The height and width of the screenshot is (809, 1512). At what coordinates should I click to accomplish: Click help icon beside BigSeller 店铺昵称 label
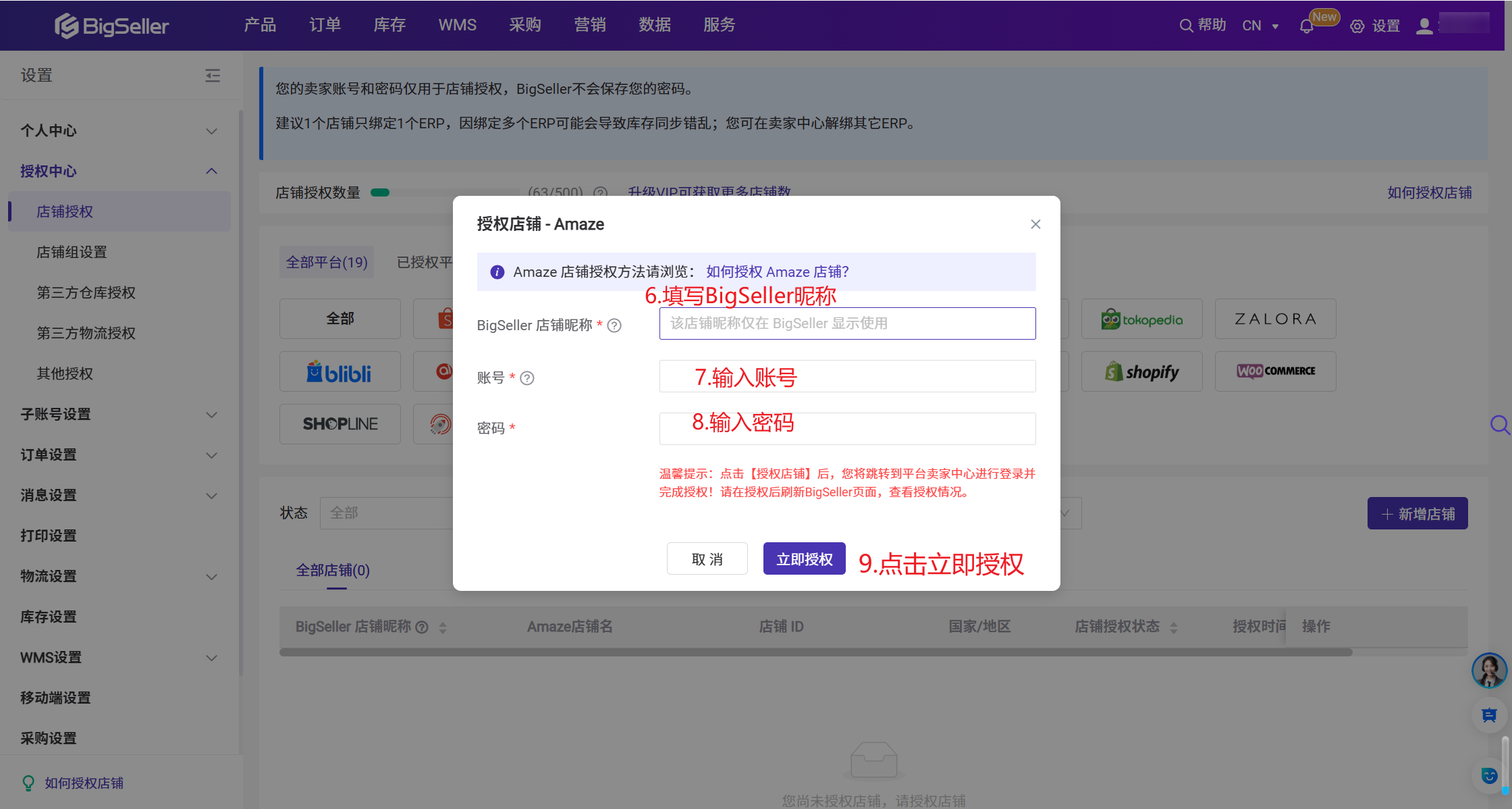614,325
